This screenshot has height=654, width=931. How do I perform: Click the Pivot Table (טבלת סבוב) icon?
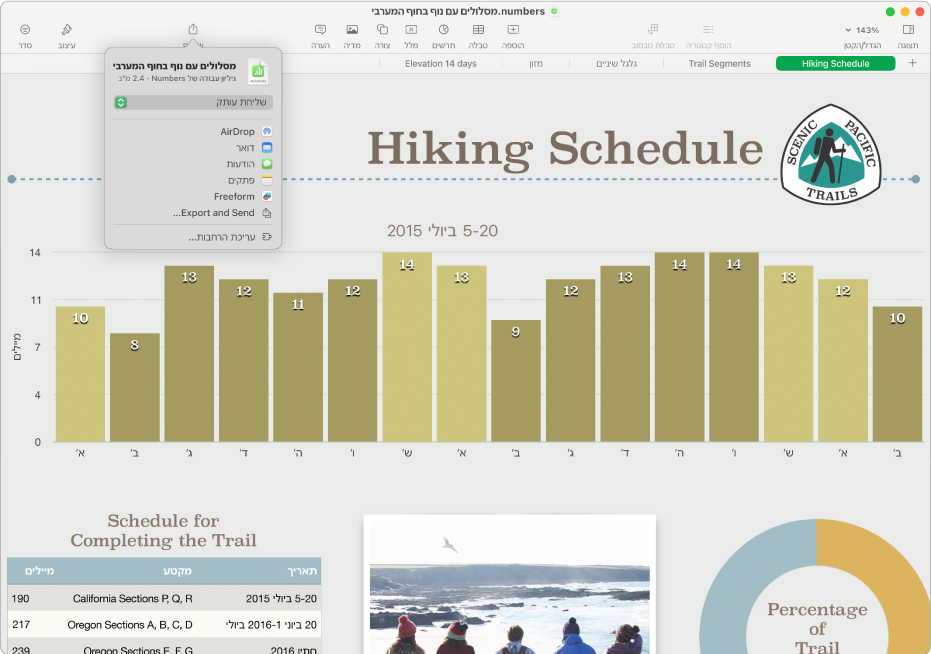click(653, 29)
